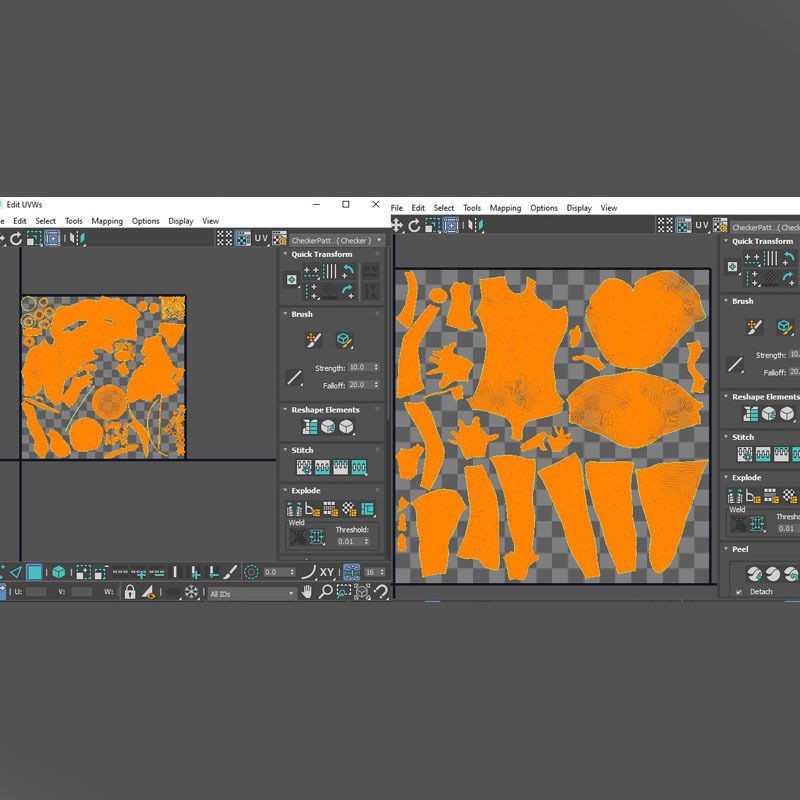This screenshot has height=800, width=800.
Task: Select Polygon sub-object mode square icon
Action: click(x=34, y=572)
